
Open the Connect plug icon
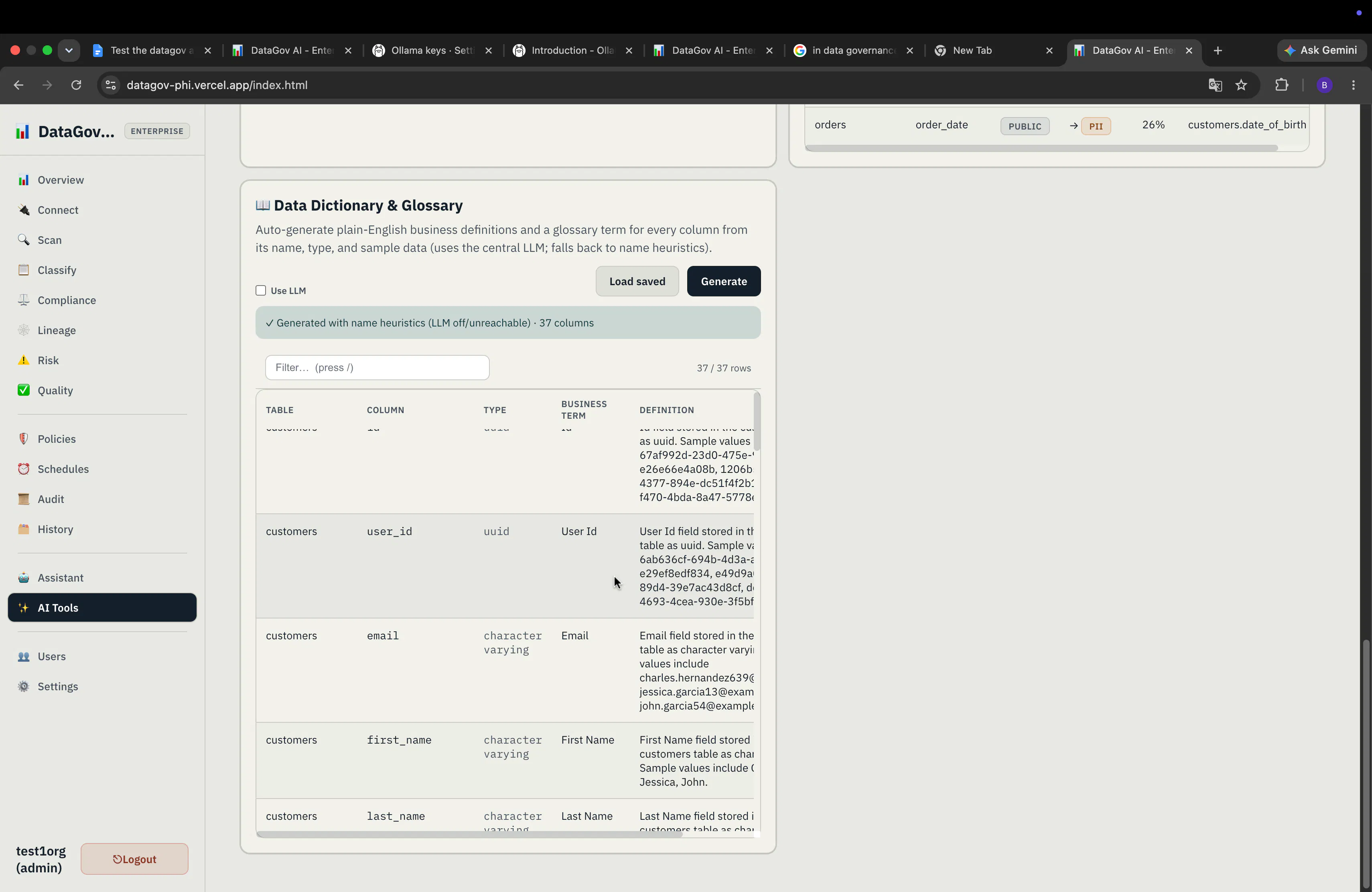pos(24,210)
